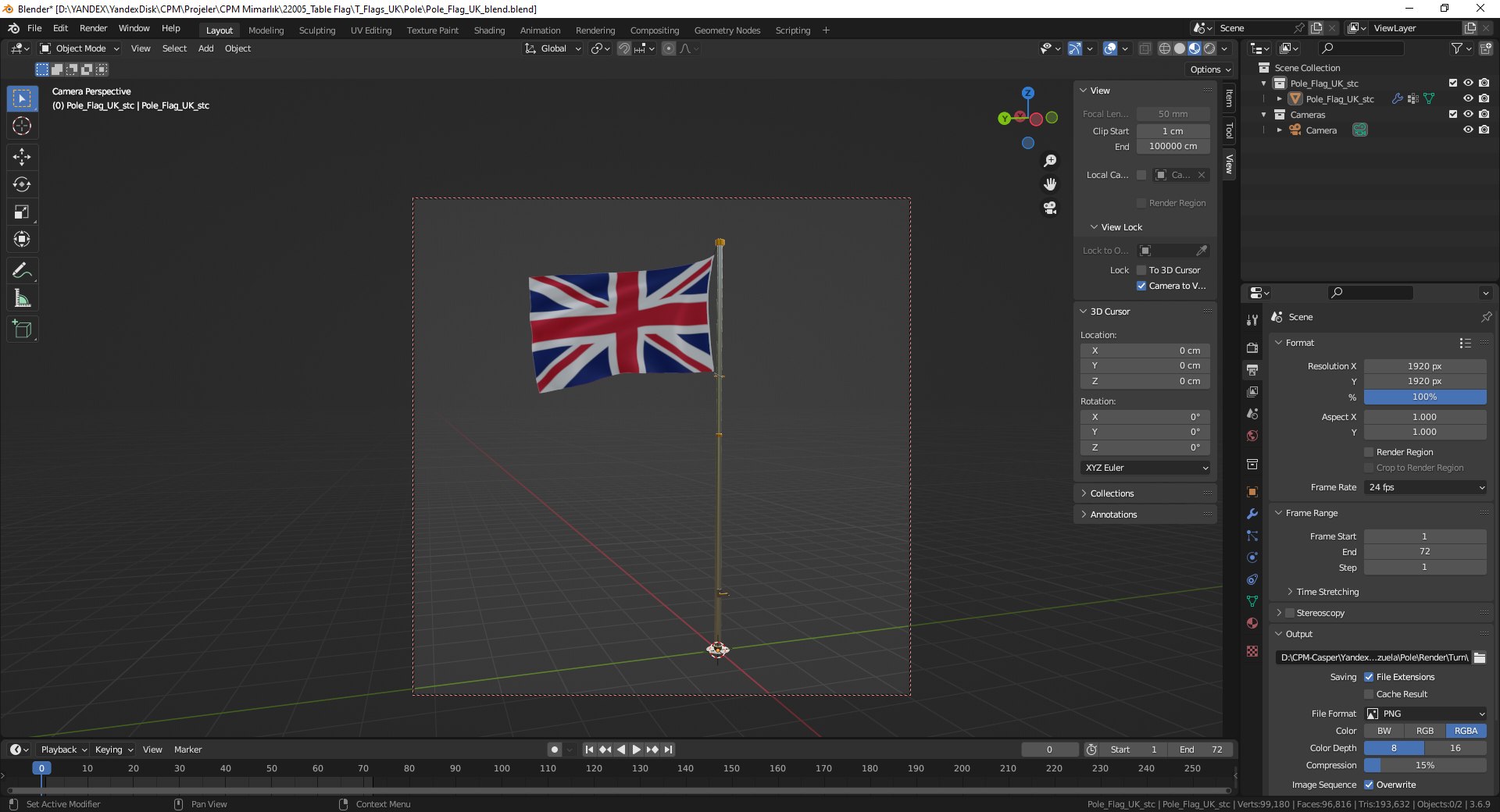Open the Add menu in the viewport header

point(205,48)
